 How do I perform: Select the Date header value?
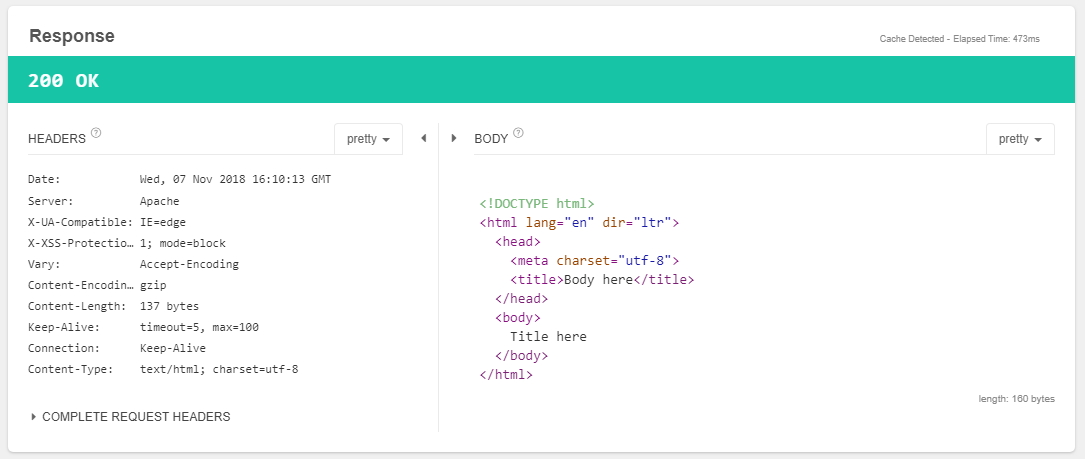pos(235,180)
